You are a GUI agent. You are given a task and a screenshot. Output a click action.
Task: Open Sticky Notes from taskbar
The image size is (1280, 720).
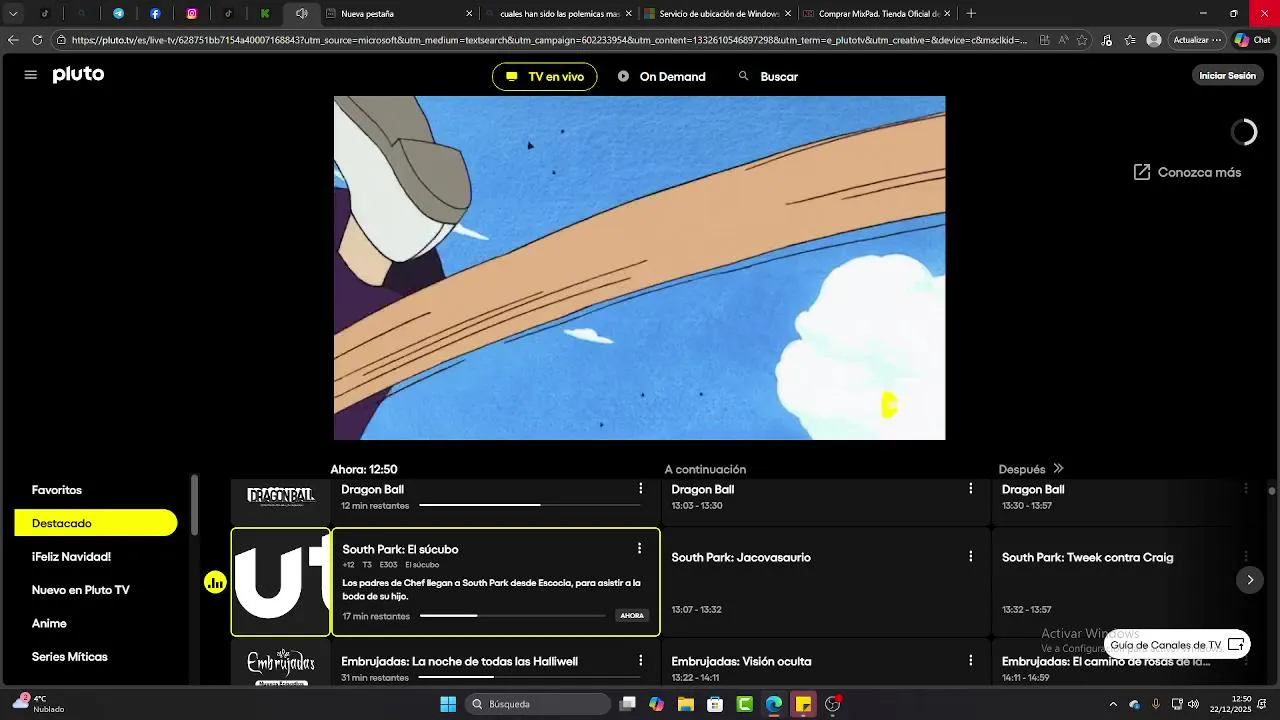click(x=803, y=704)
